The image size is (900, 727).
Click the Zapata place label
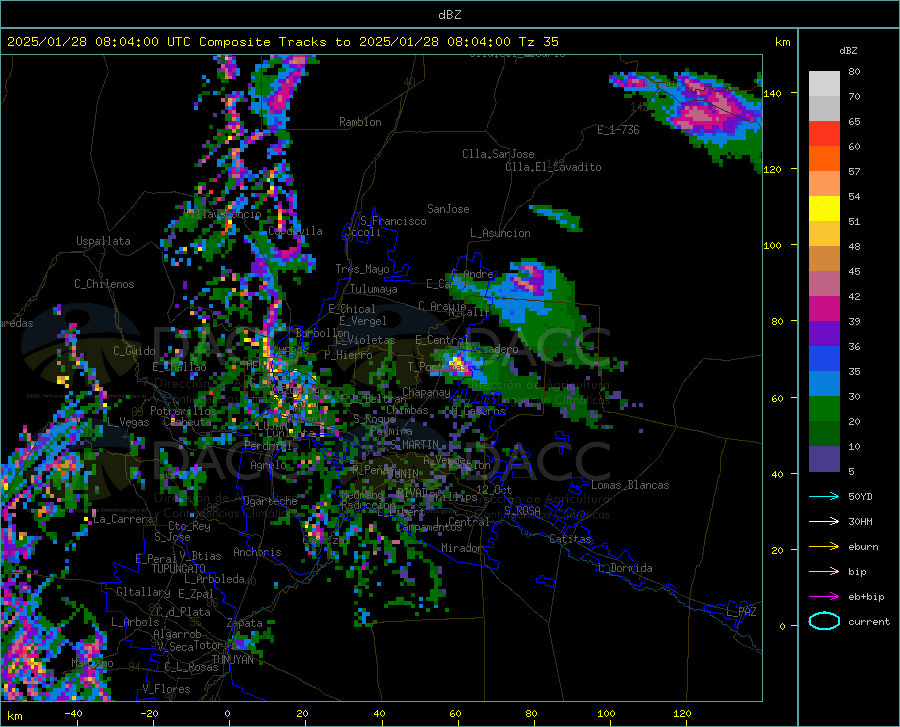pos(245,623)
